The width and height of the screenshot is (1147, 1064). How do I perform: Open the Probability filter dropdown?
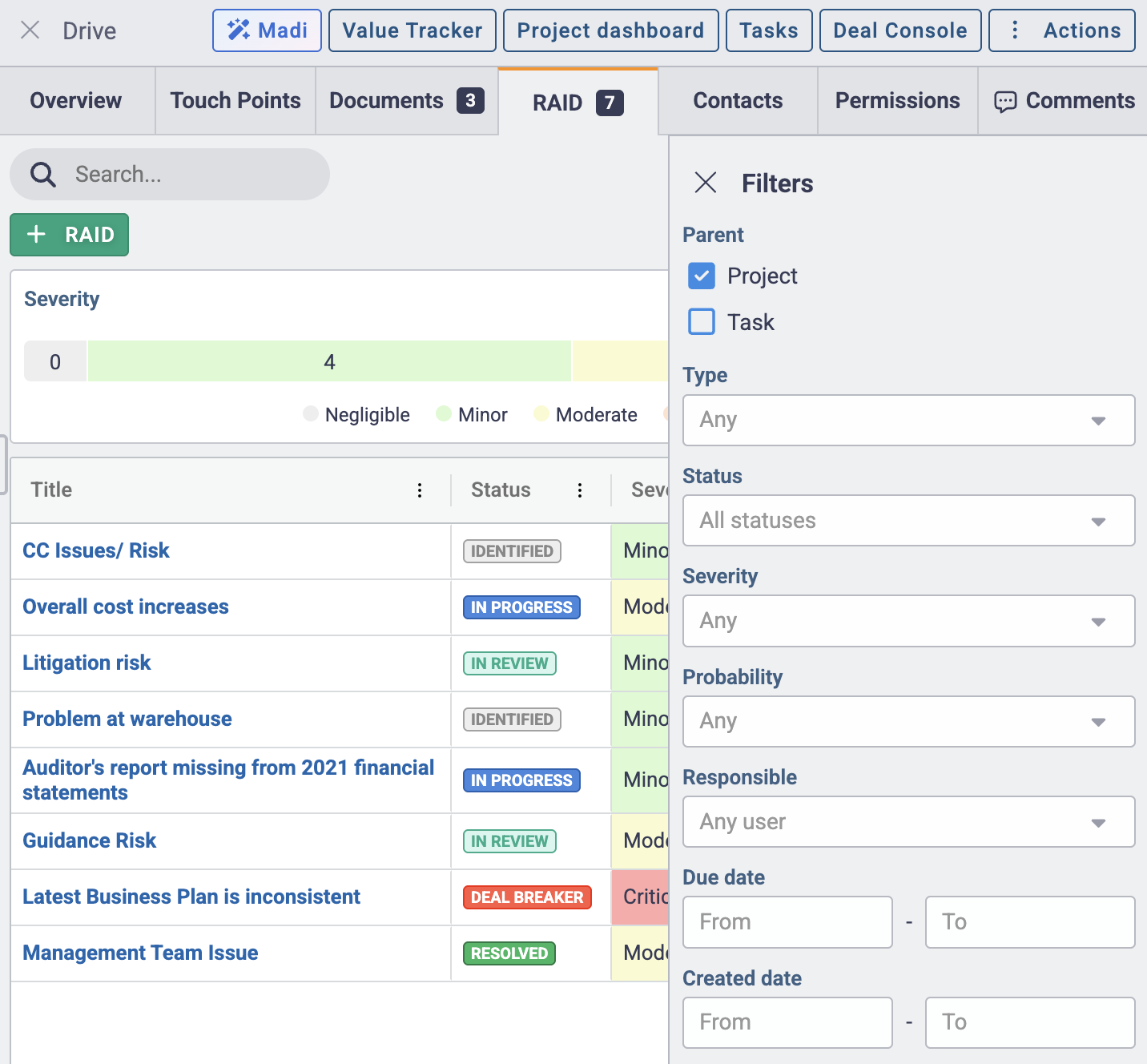[909, 721]
